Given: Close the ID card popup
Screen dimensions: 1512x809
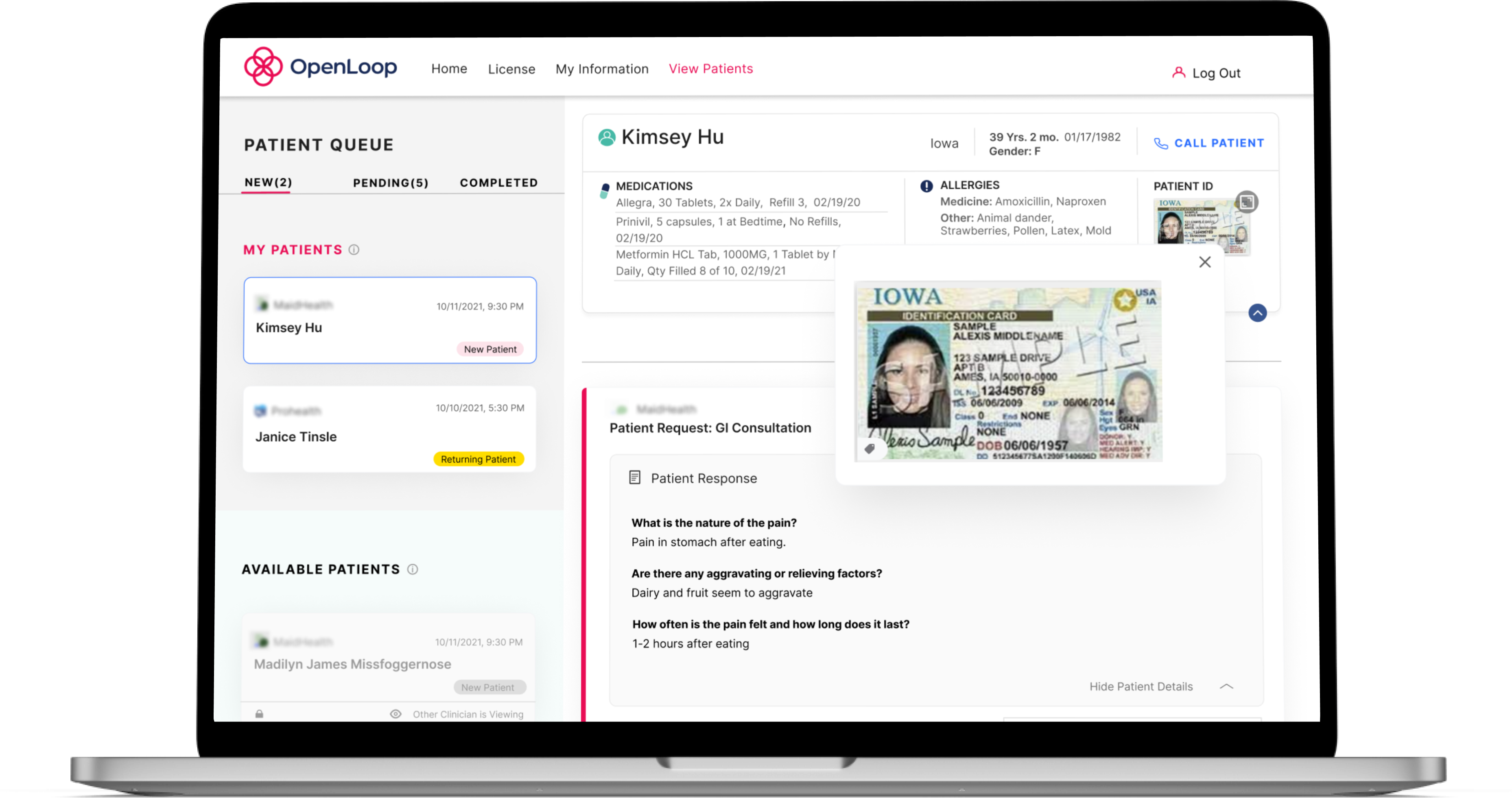Looking at the screenshot, I should coord(1204,262).
